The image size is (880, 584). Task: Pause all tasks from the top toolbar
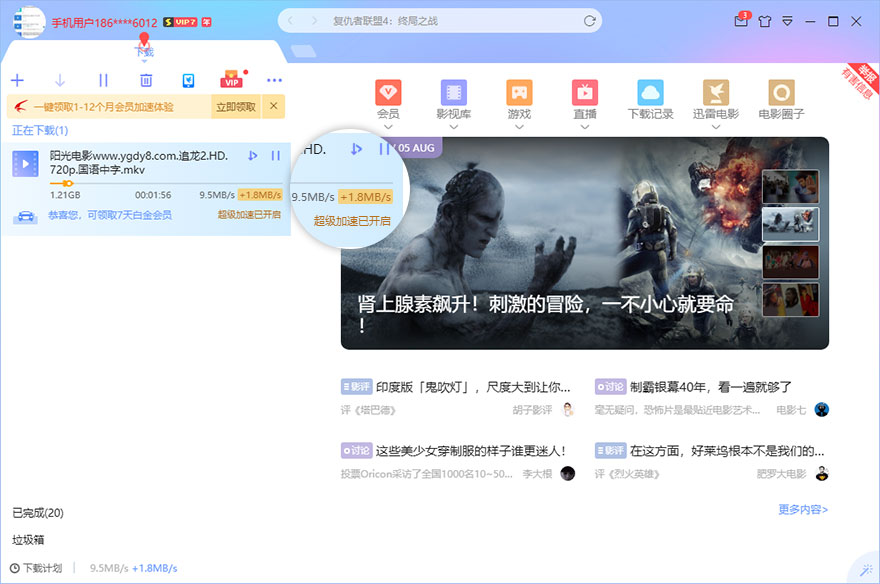pos(103,80)
